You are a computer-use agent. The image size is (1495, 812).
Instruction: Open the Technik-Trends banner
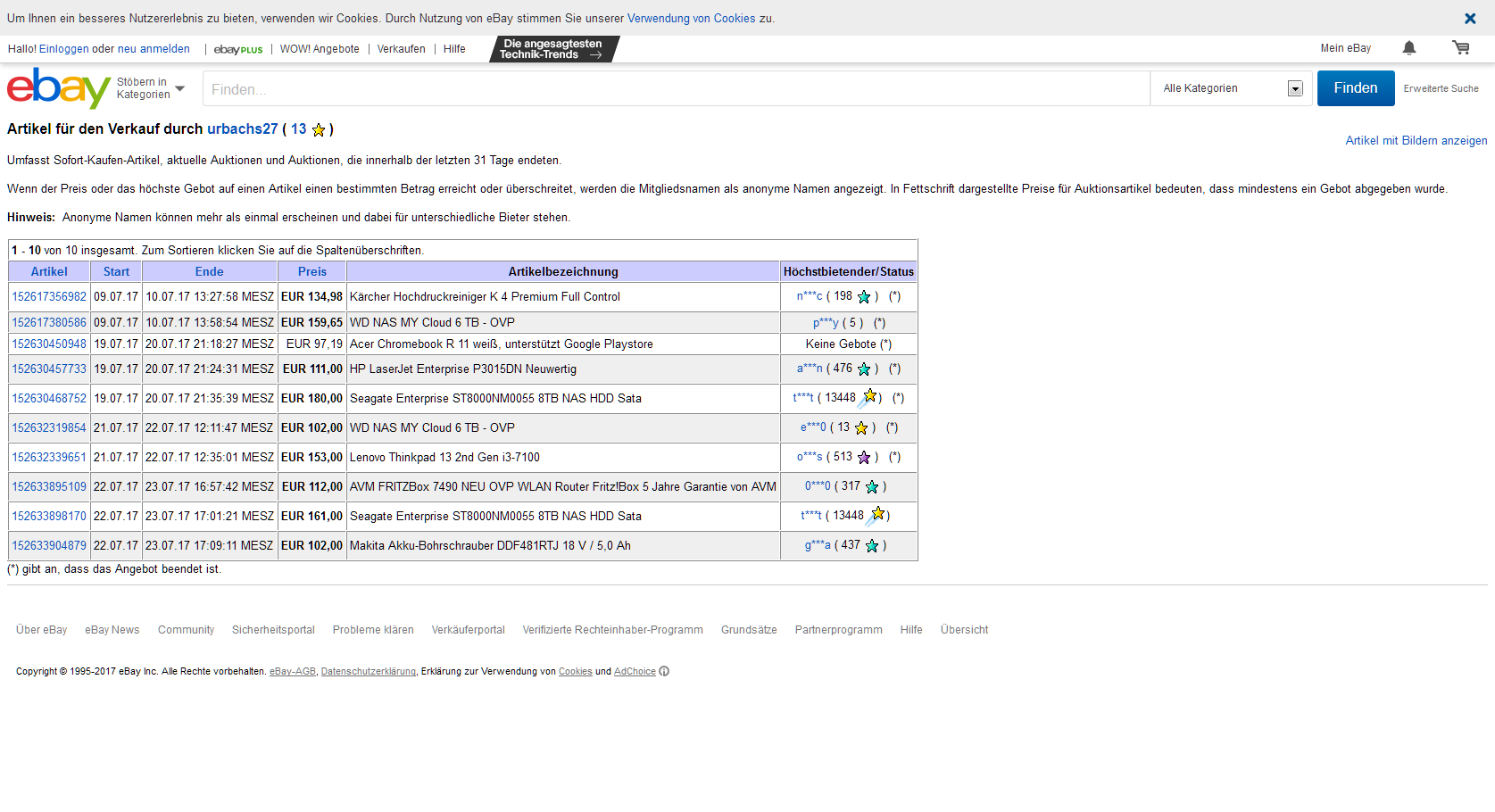coord(553,49)
